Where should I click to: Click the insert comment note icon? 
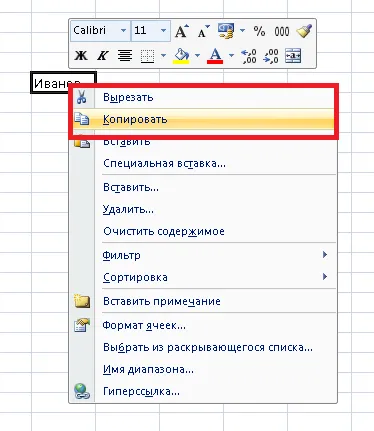click(82, 301)
